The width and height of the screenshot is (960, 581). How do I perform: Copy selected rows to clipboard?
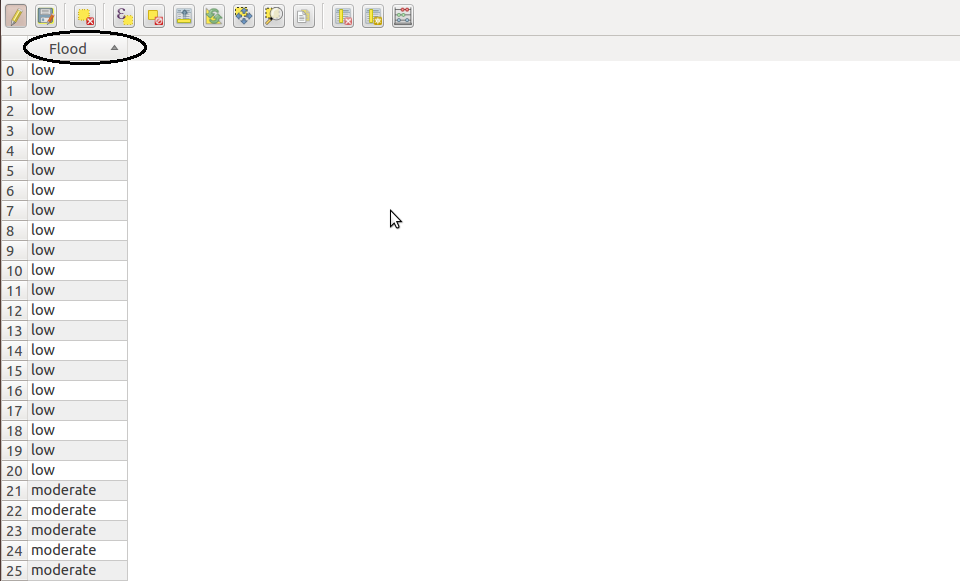point(304,17)
